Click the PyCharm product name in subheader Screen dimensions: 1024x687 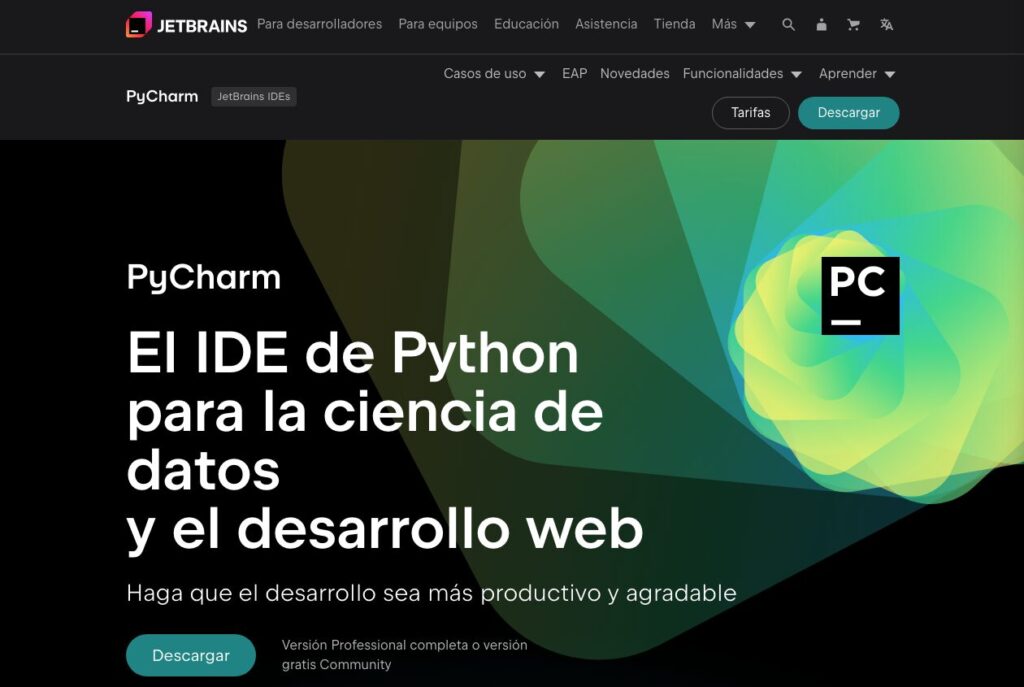[162, 97]
